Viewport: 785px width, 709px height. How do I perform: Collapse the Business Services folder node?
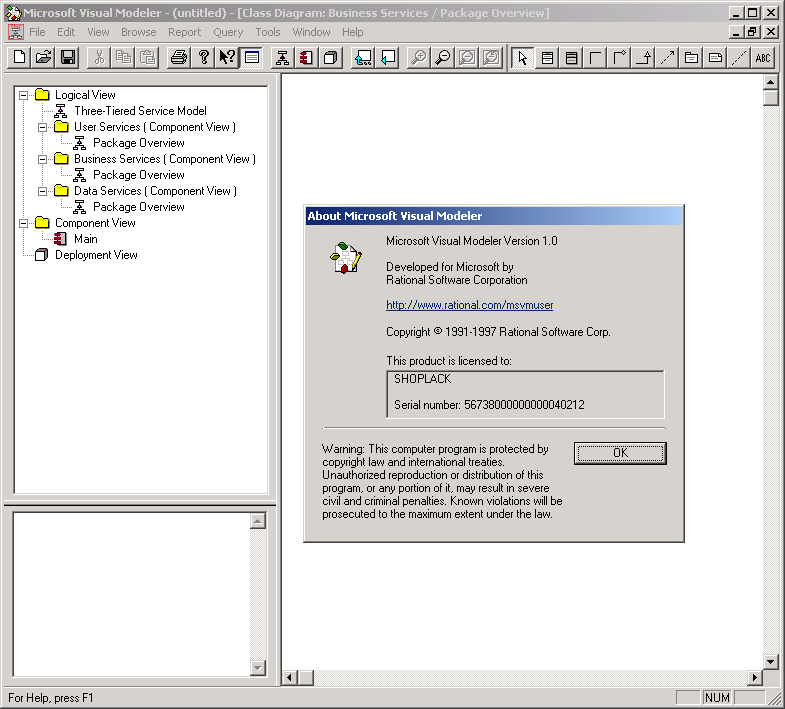coord(43,159)
